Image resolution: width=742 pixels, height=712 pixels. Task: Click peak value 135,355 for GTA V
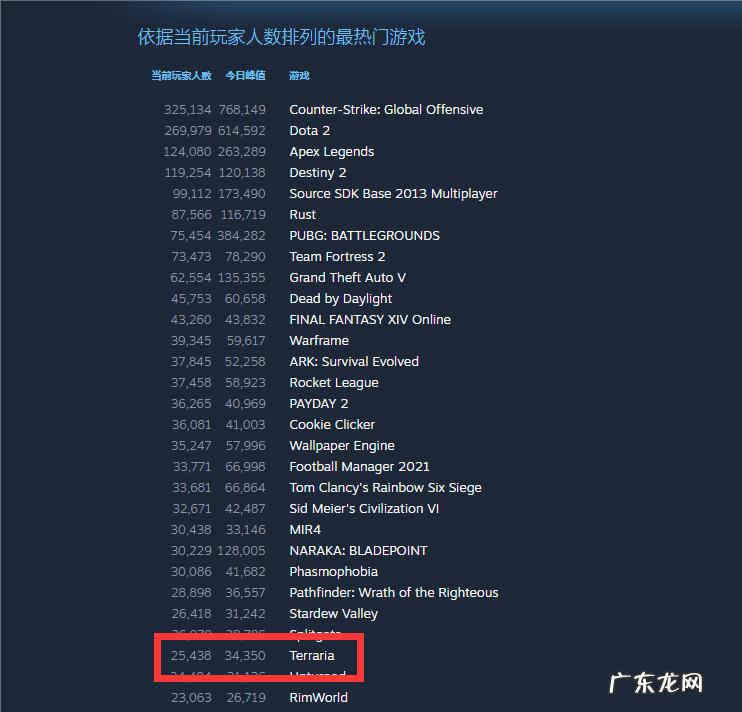241,278
